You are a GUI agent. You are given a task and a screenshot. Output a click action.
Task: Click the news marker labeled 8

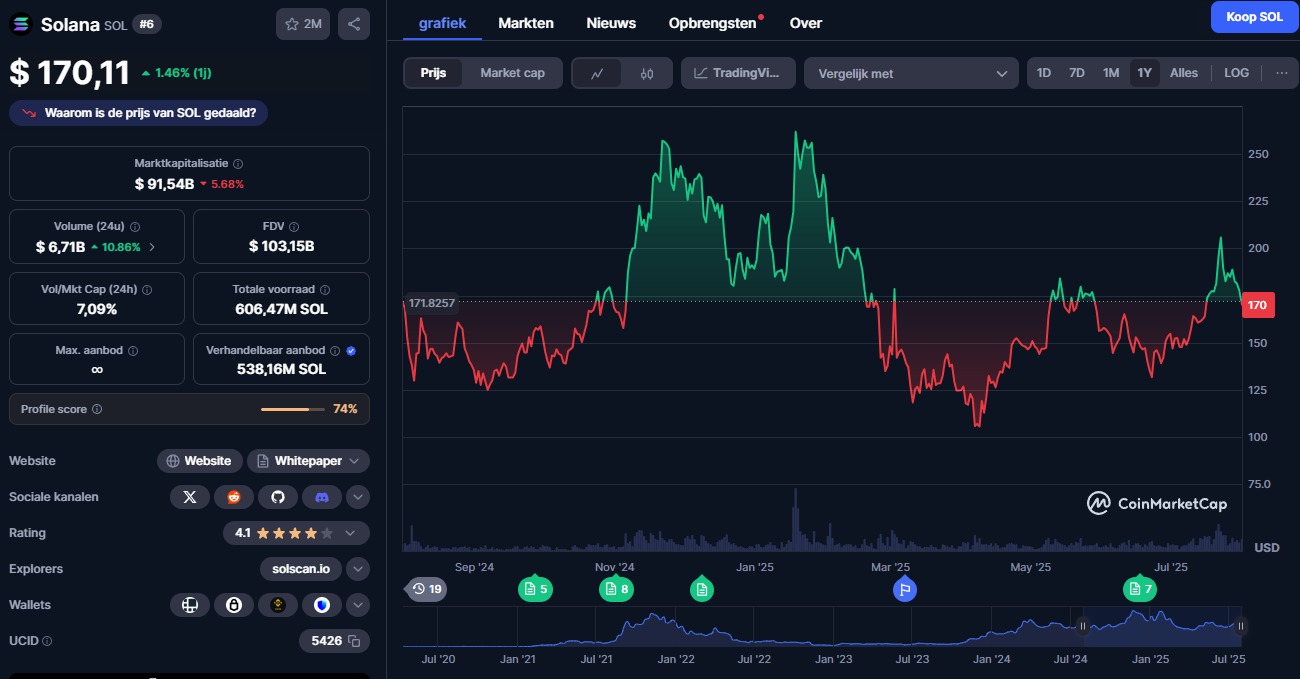(x=615, y=589)
